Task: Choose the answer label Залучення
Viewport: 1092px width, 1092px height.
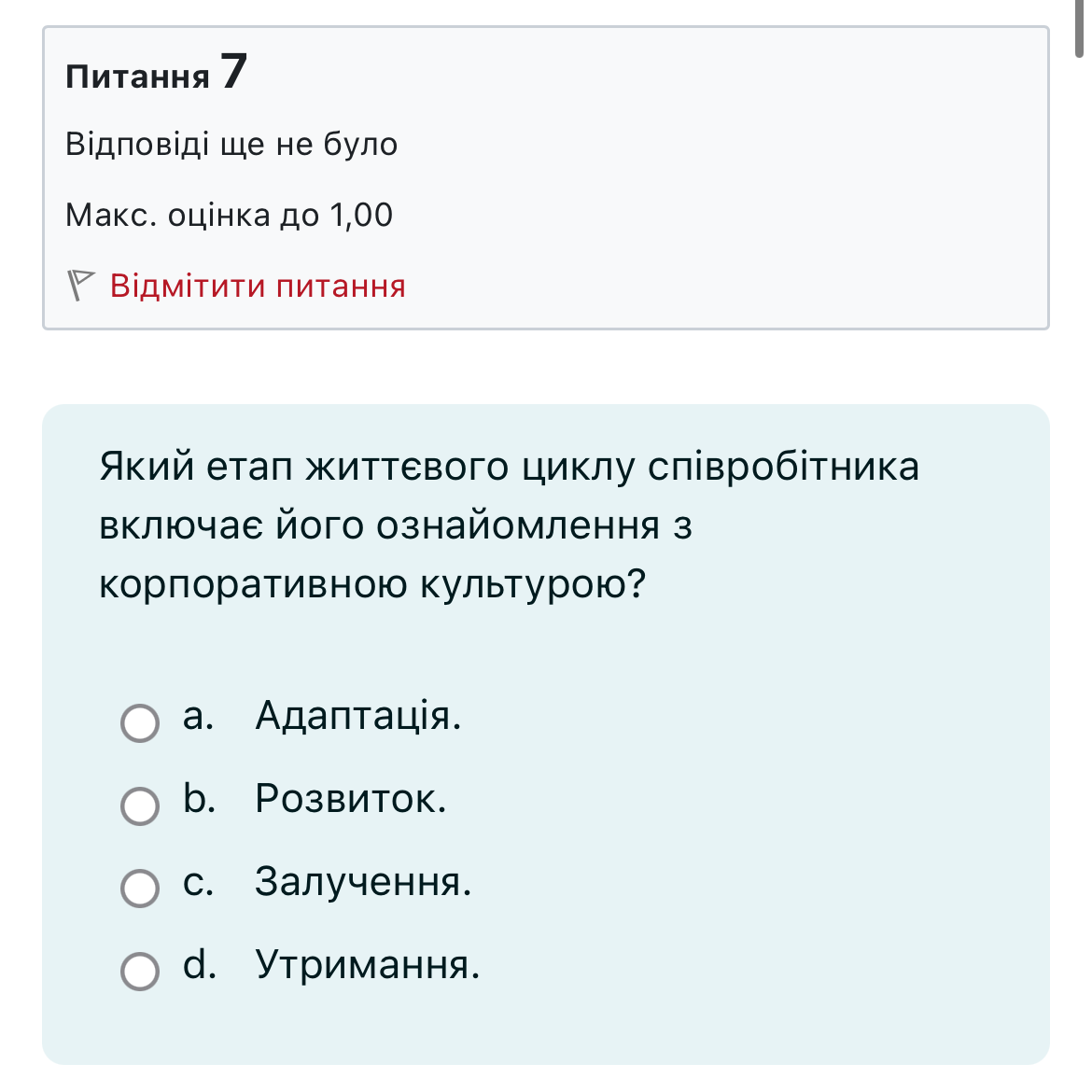Action: 363,881
